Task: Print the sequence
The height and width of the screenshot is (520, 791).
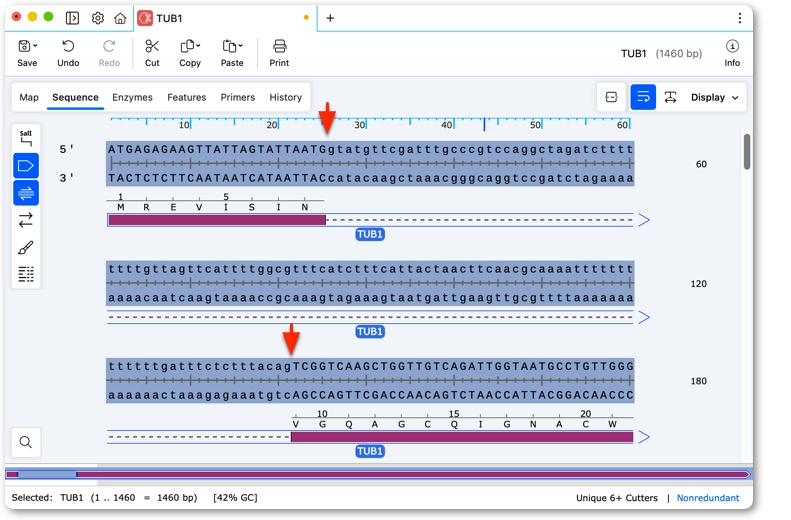Action: click(x=279, y=52)
